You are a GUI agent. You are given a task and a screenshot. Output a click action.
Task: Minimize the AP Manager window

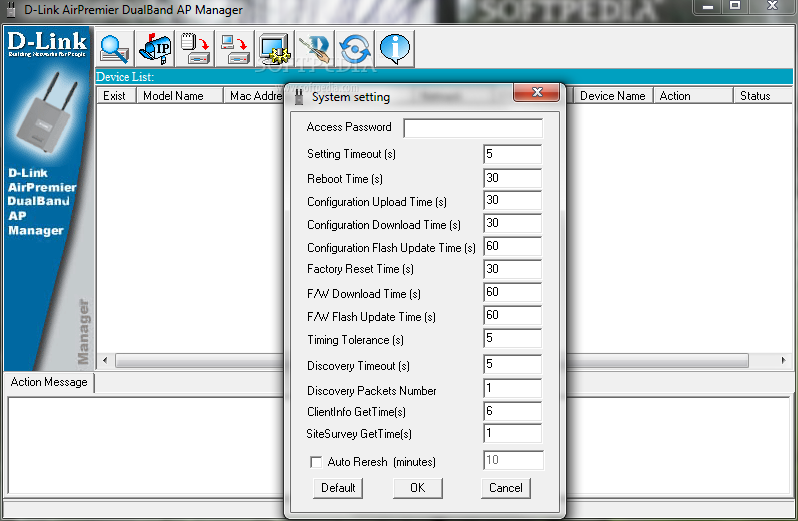pyautogui.click(x=708, y=7)
